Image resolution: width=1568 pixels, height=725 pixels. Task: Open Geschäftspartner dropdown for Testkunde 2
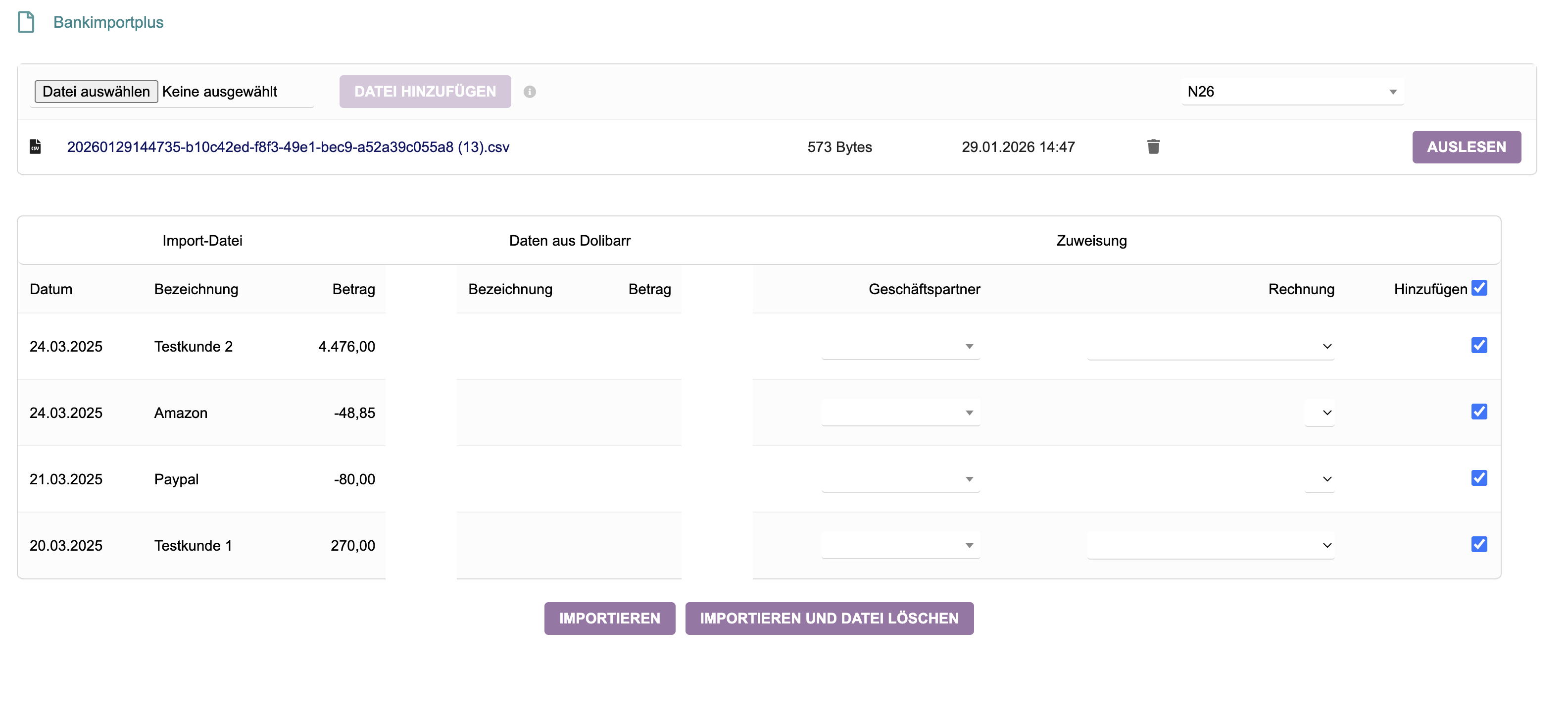pos(900,347)
